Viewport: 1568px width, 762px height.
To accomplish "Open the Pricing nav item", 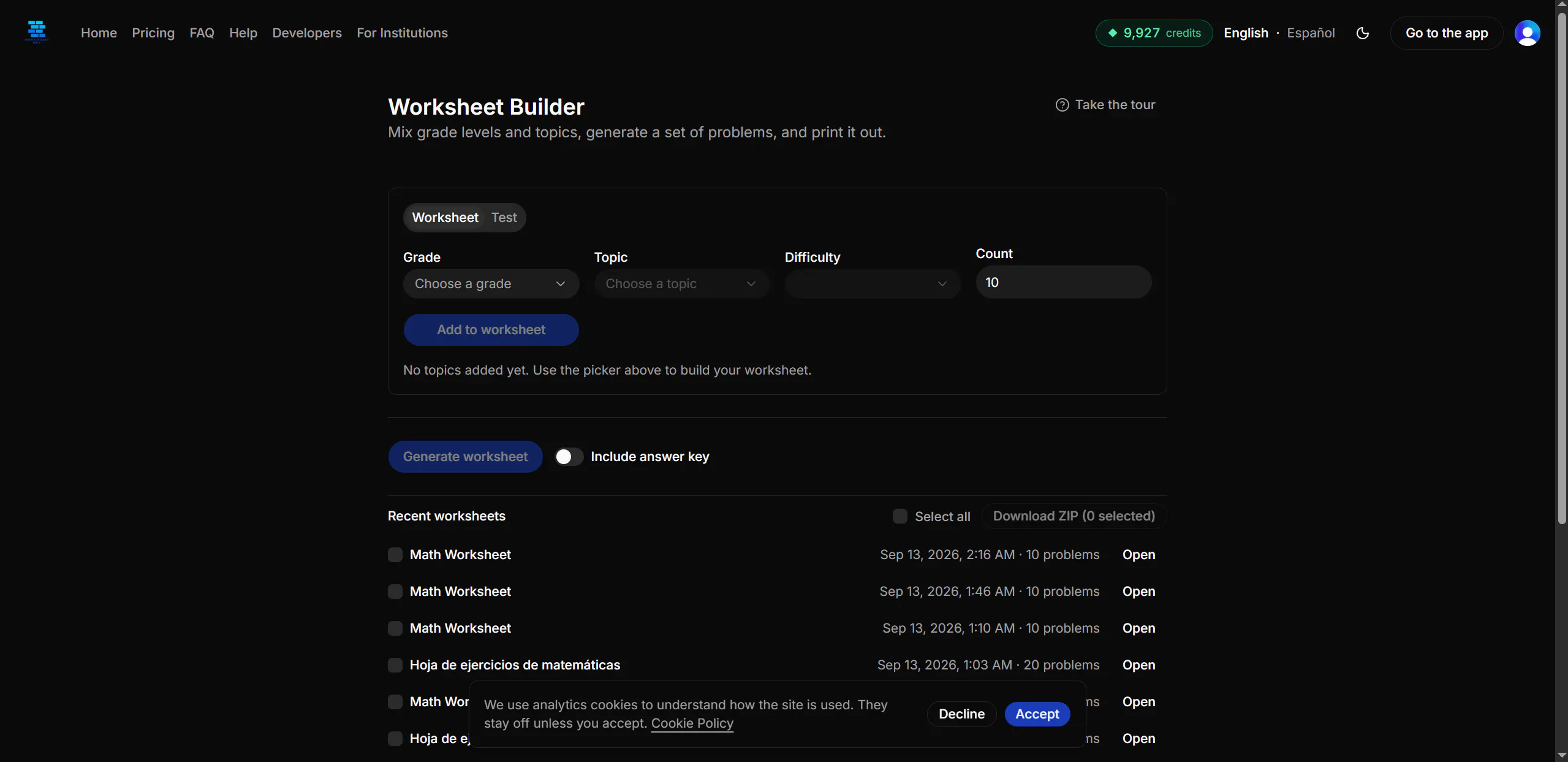I will pyautogui.click(x=153, y=33).
